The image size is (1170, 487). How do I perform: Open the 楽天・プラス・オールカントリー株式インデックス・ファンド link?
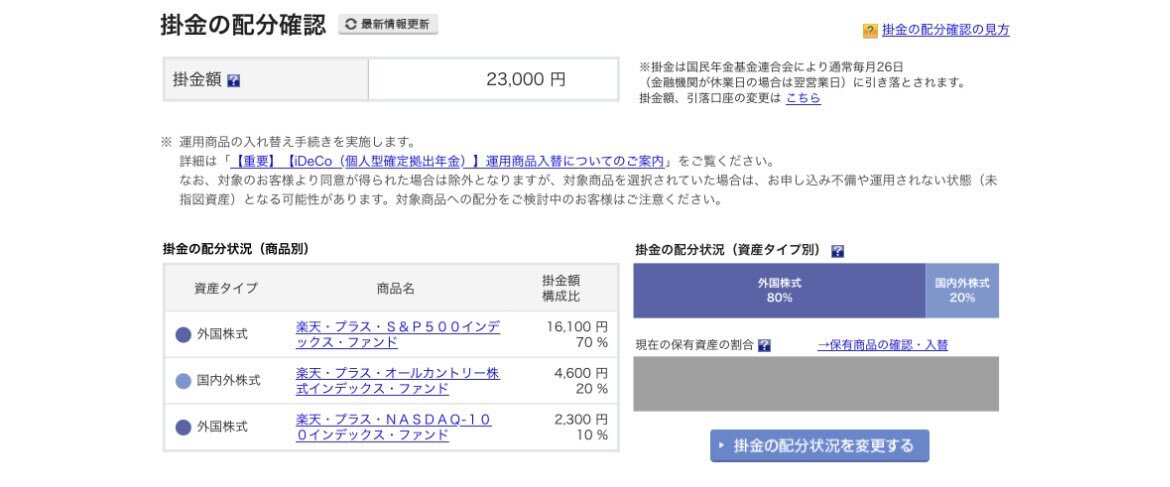tap(397, 380)
